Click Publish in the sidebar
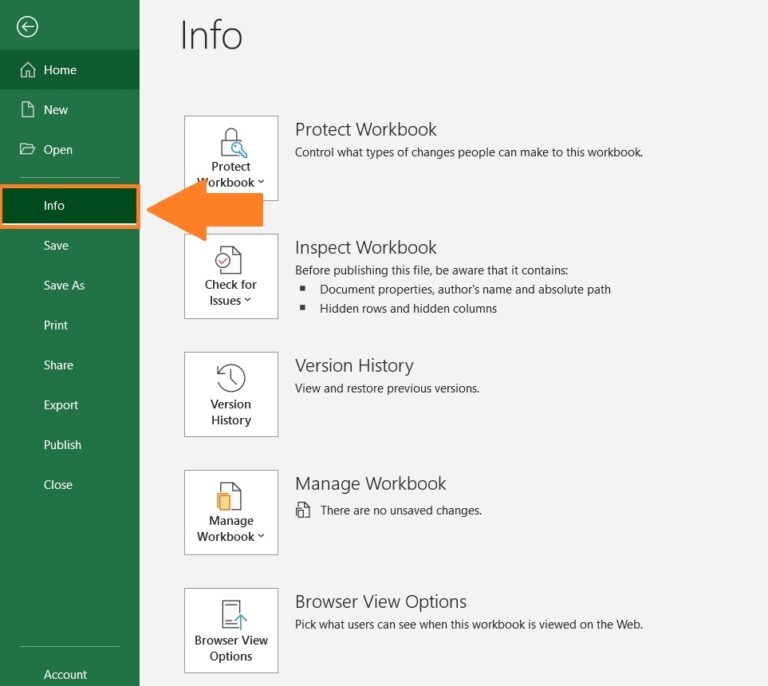 point(62,445)
